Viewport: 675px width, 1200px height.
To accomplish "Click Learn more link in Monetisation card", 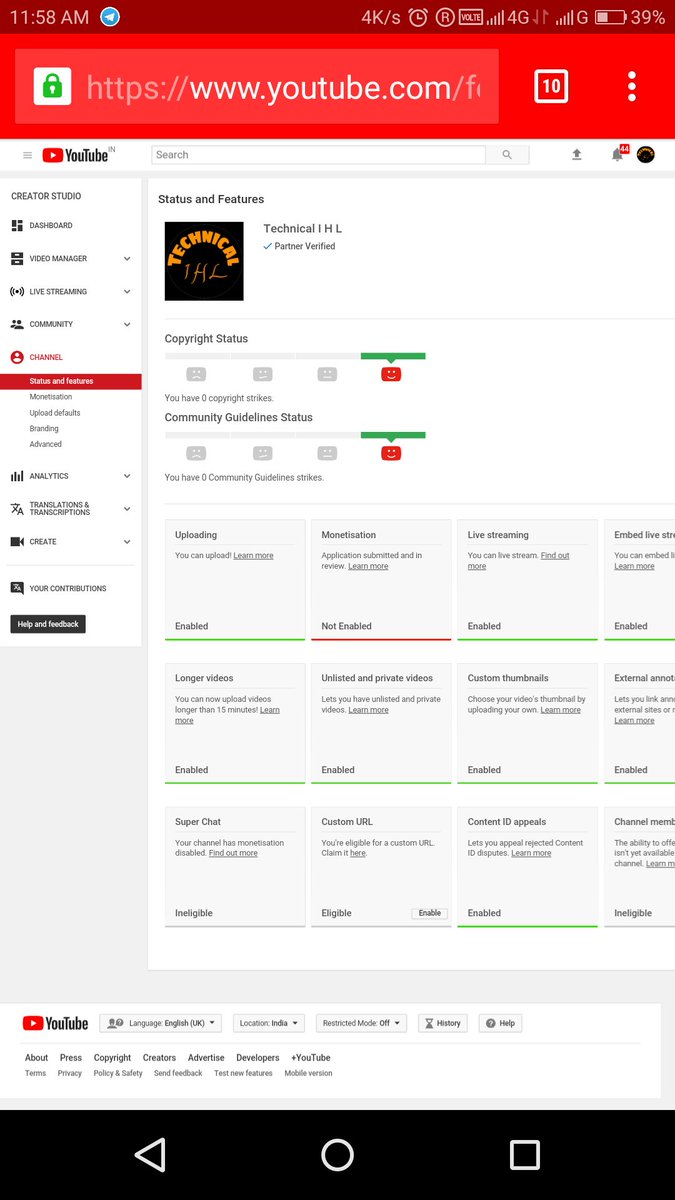I will 368,566.
